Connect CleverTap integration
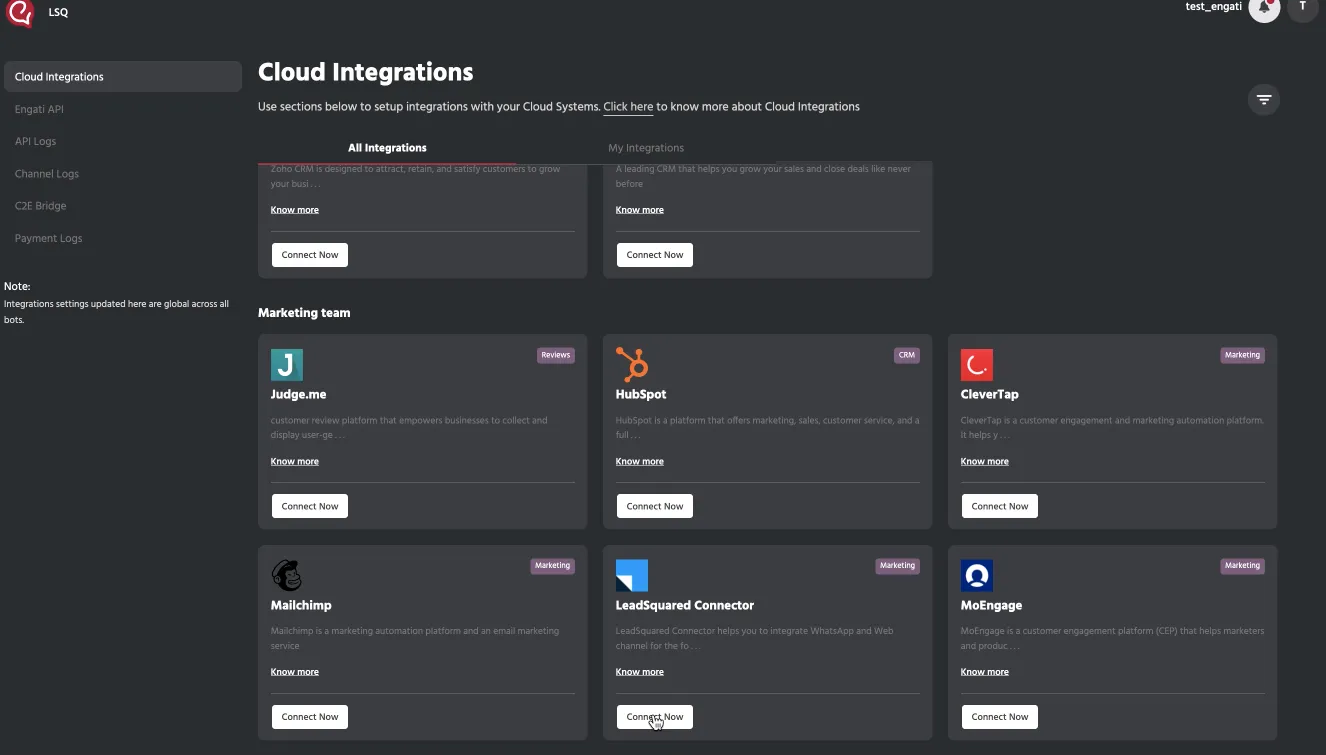The image size is (1326, 755). point(1000,506)
